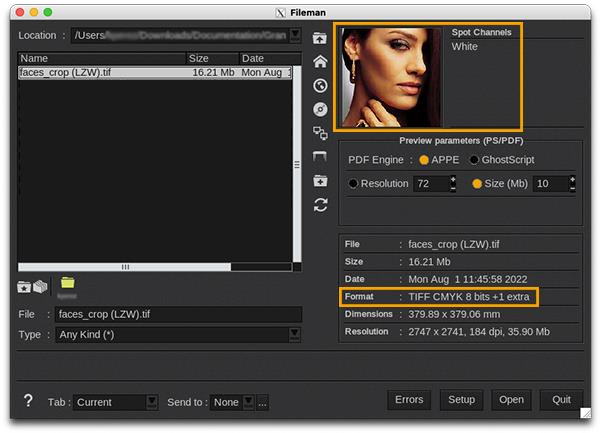Click the Date Mon Aug 1 value
Viewport: 600px width, 433px height.
[x=468, y=279]
